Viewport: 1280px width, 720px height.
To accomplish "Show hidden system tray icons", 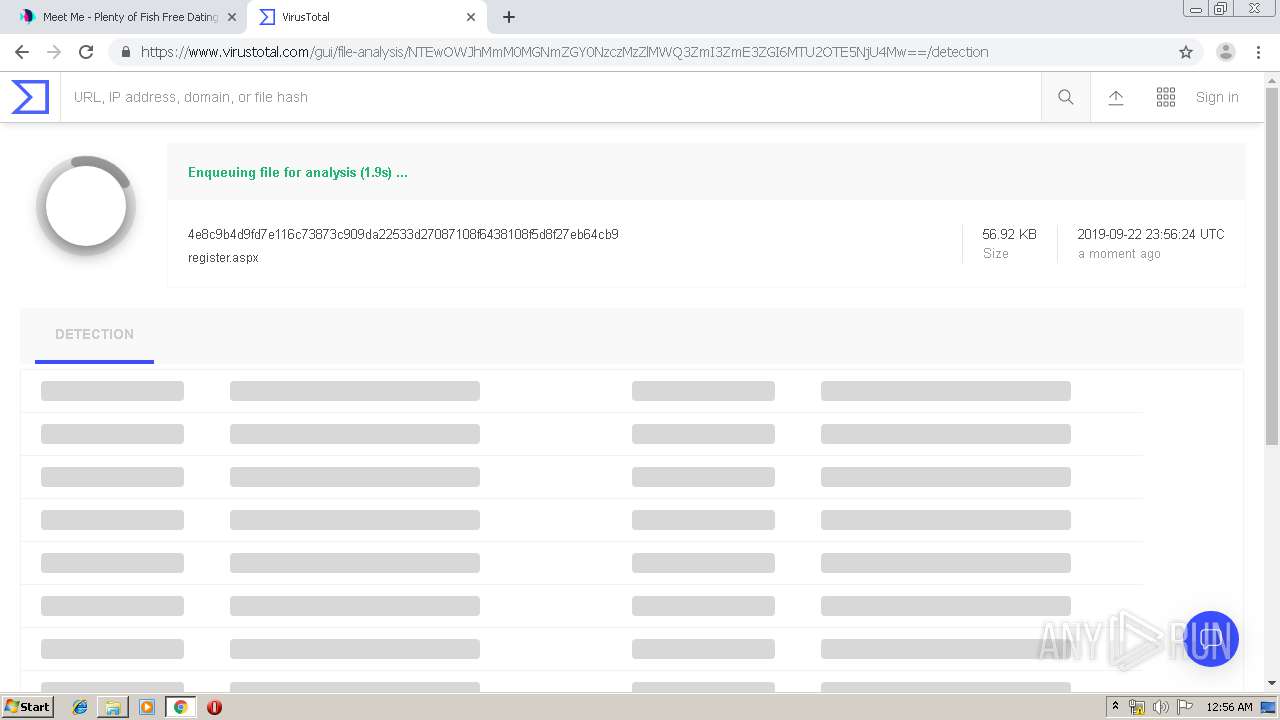I will click(1116, 707).
